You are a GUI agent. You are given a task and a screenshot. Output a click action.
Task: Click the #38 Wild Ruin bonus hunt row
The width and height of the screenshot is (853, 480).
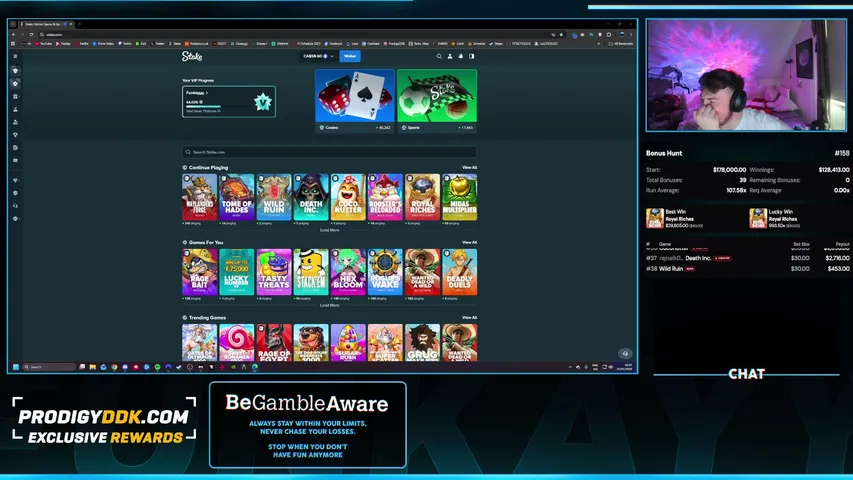pos(747,268)
